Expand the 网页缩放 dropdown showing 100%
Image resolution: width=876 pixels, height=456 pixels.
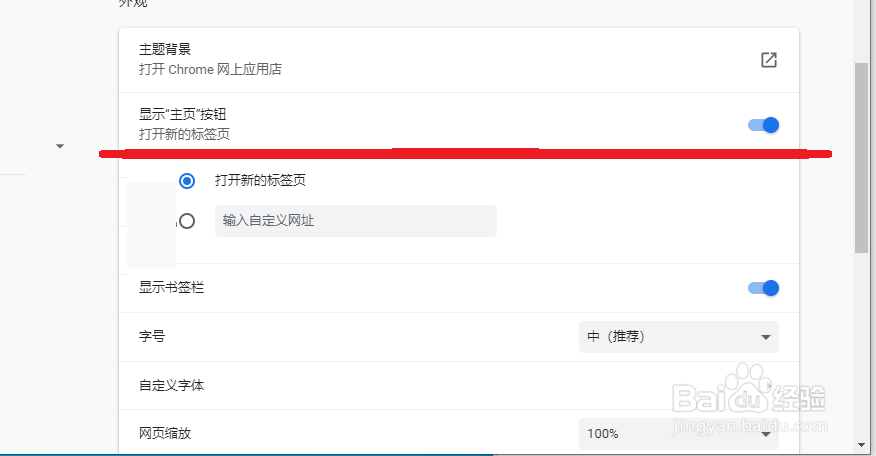[x=678, y=433]
